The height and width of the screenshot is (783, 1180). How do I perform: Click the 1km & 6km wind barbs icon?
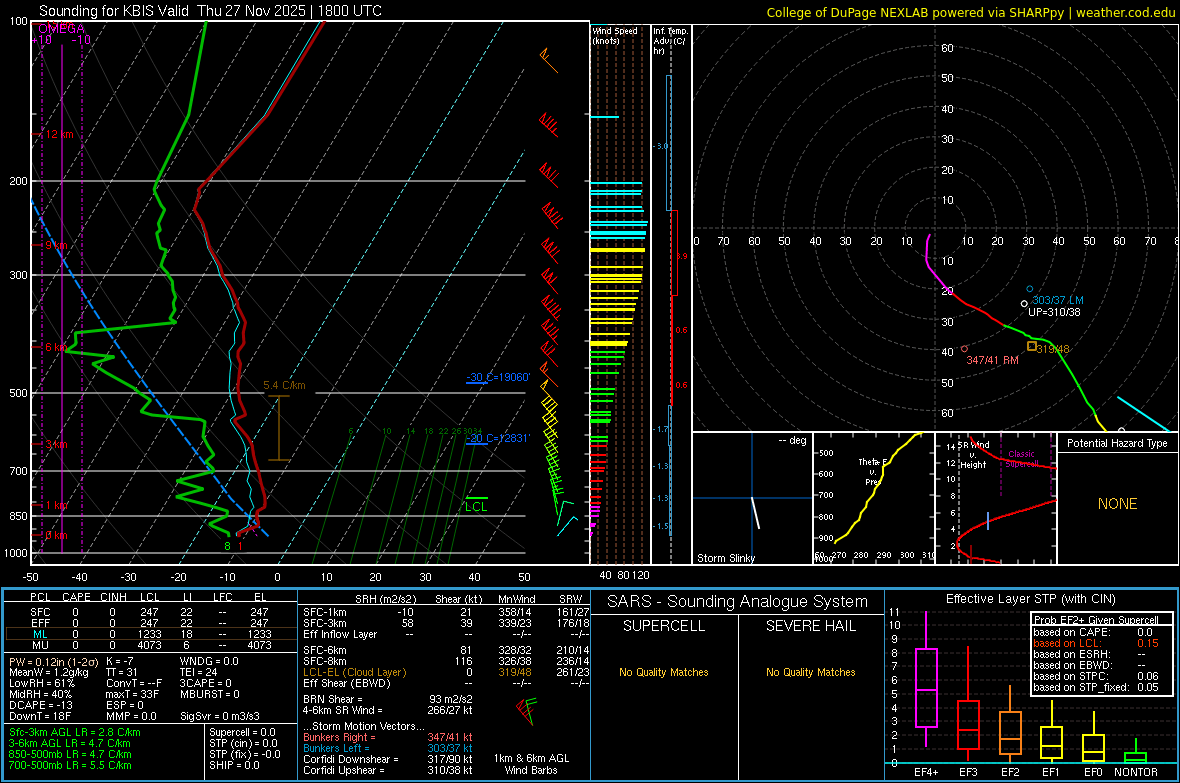pos(526,710)
